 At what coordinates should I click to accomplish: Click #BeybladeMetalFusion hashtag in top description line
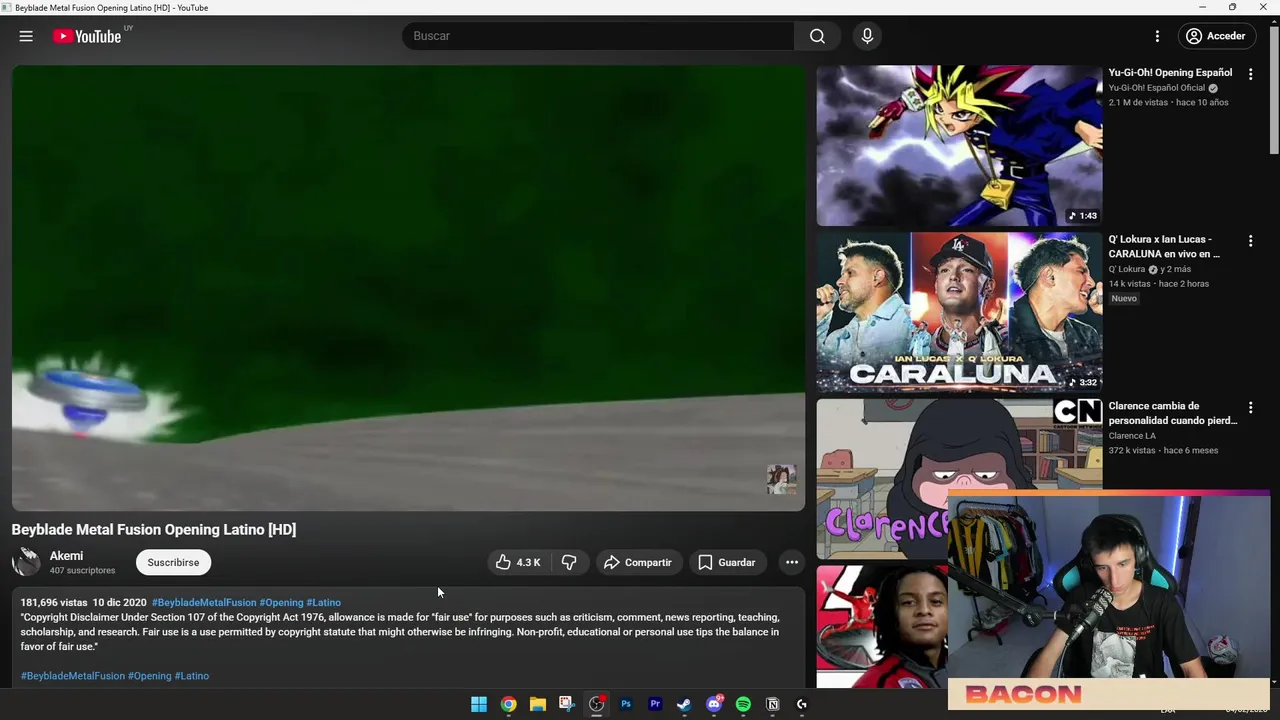pos(204,603)
